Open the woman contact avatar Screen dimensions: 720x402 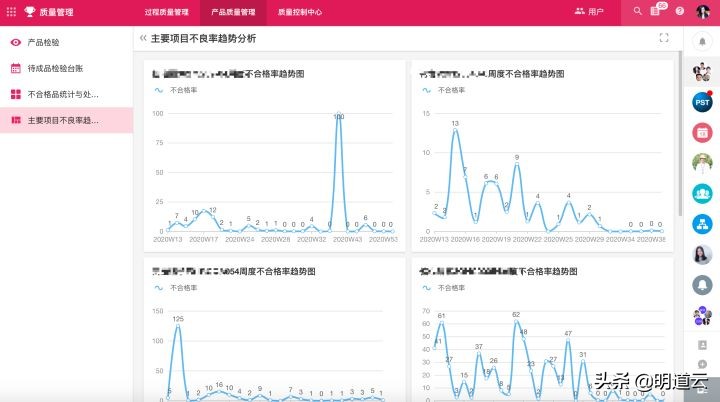click(x=702, y=255)
